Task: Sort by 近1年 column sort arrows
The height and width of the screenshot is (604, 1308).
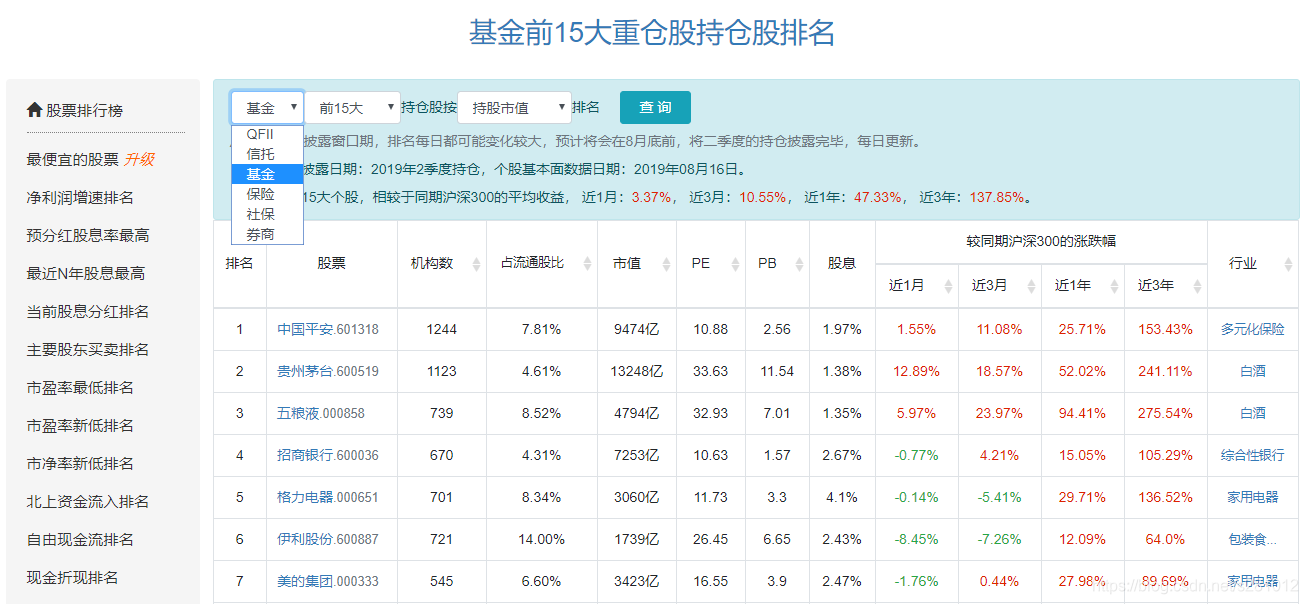Action: click(1114, 286)
